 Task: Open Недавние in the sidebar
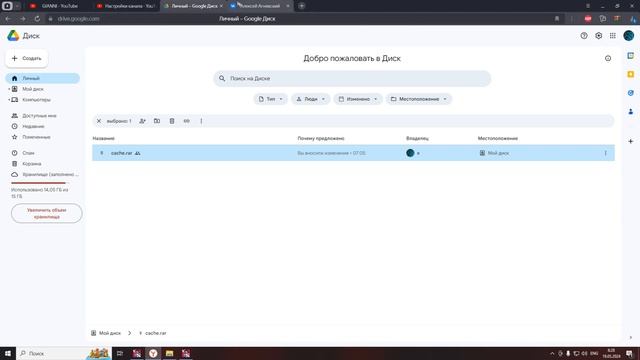33,127
